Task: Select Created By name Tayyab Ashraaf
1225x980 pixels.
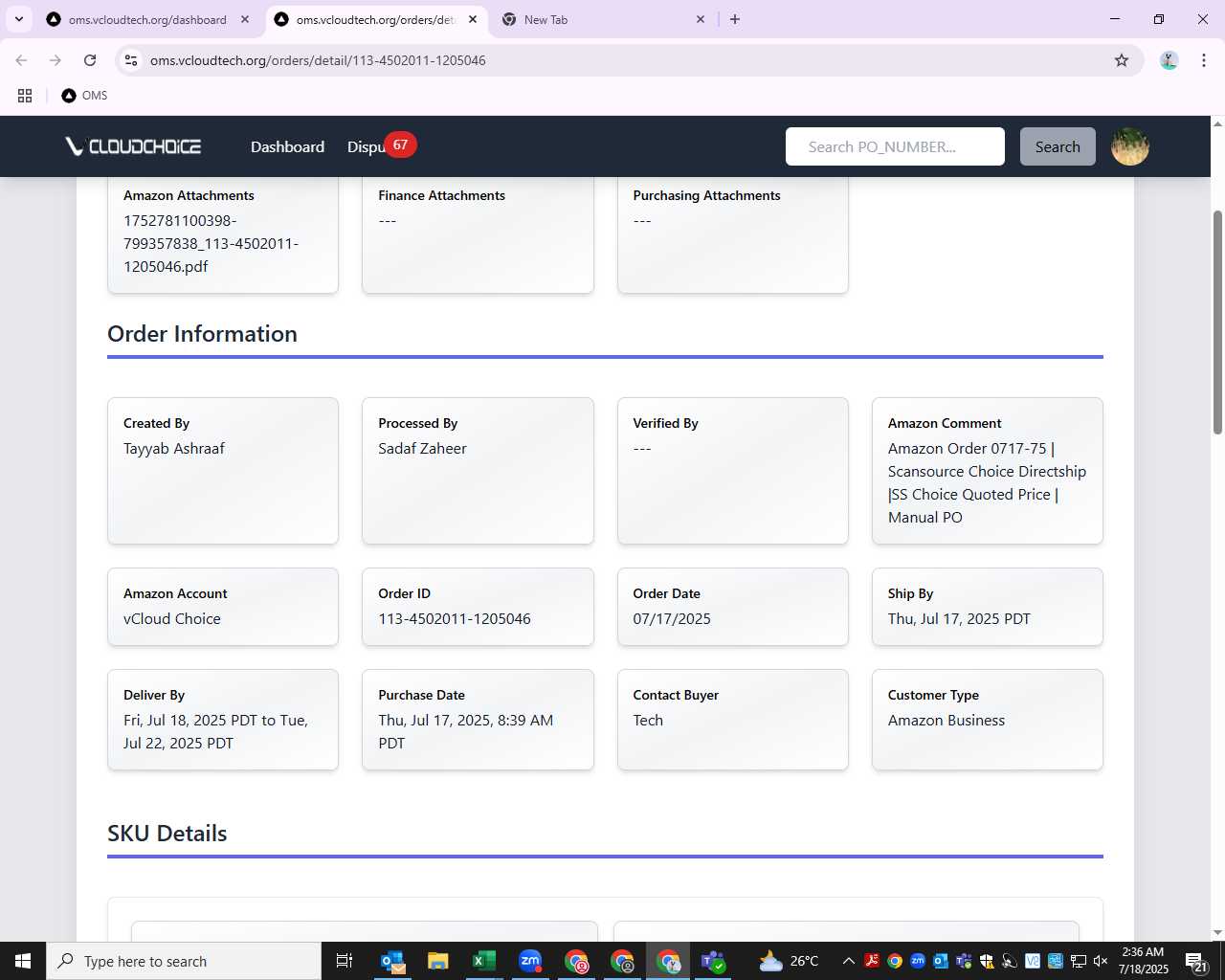Action: tap(174, 448)
